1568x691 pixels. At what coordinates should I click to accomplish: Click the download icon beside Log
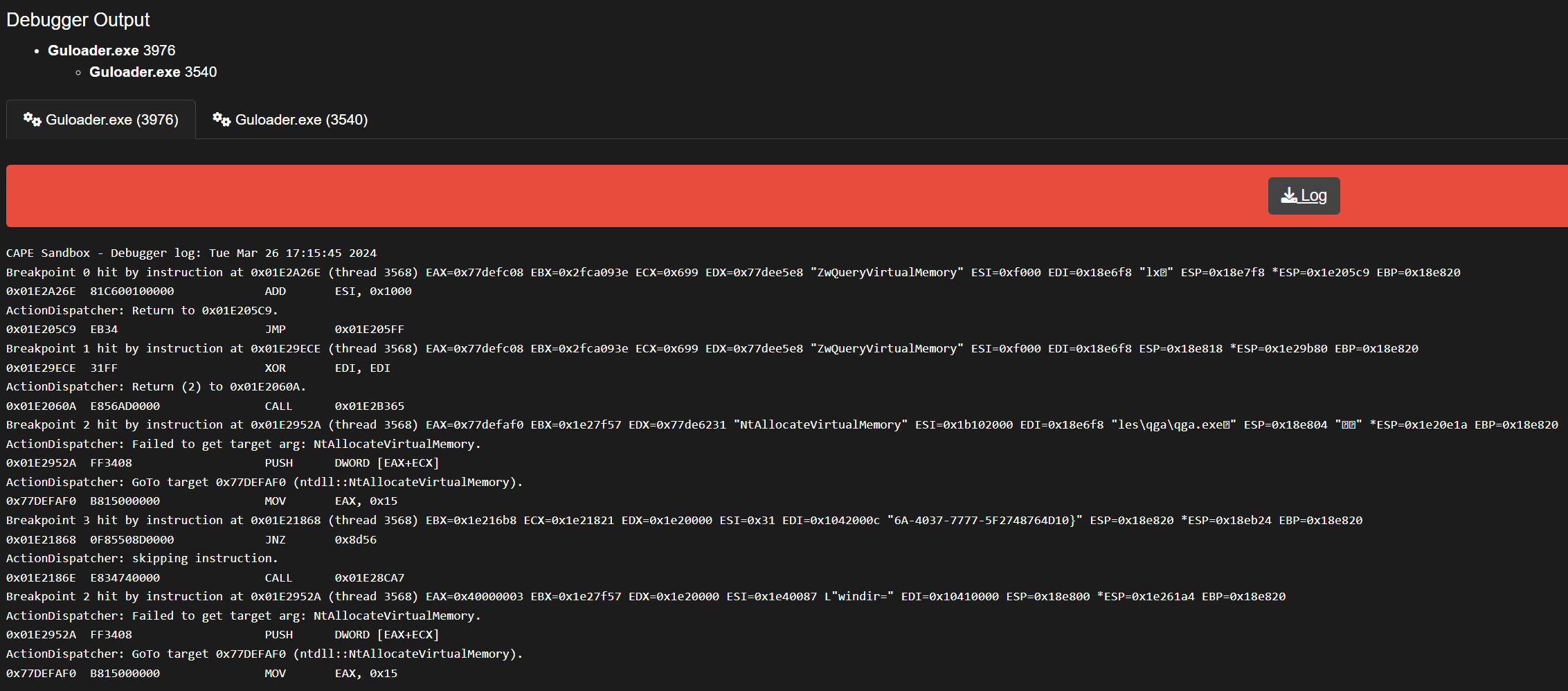point(1288,196)
